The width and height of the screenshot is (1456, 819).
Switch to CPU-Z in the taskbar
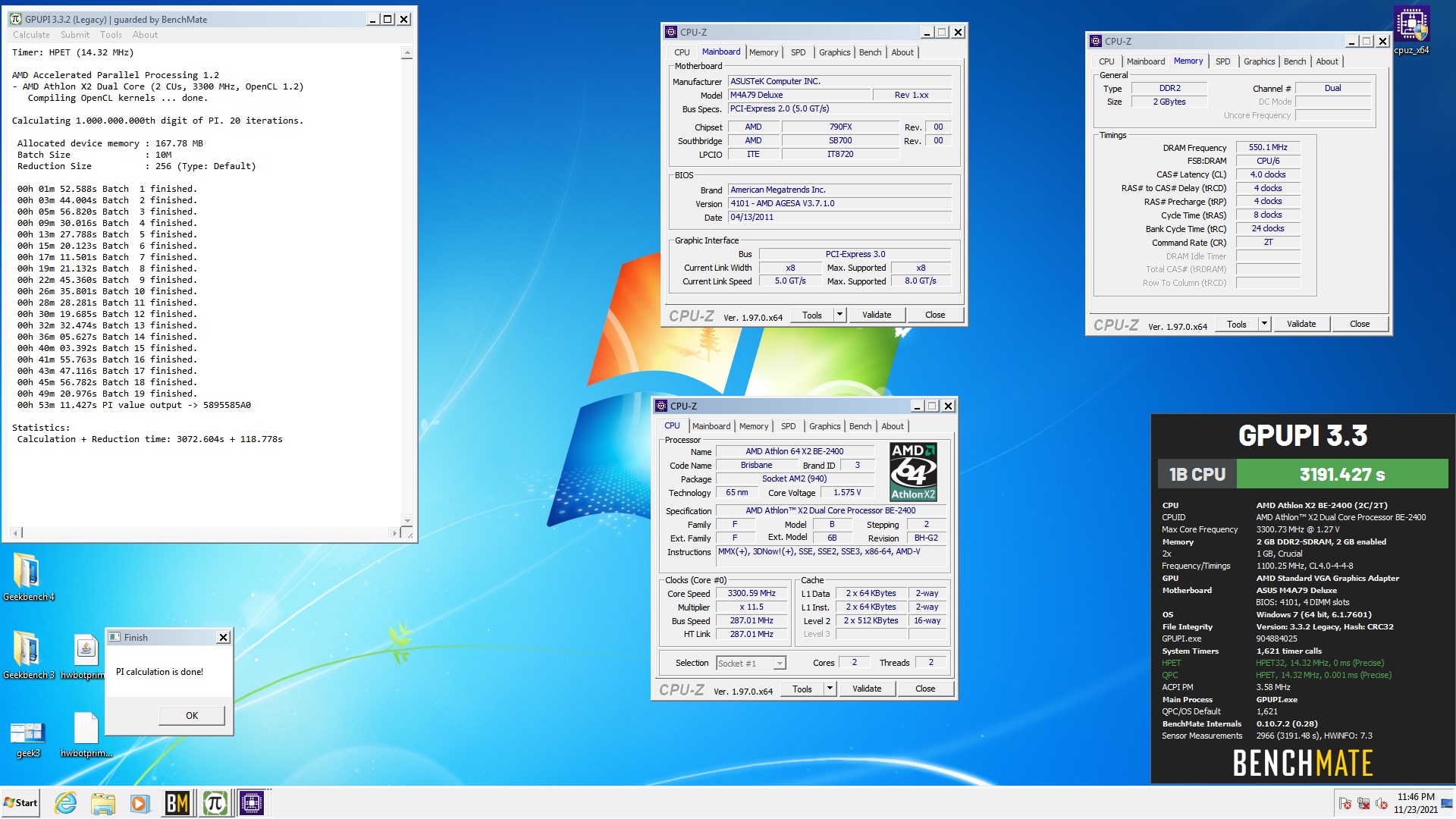coord(252,802)
